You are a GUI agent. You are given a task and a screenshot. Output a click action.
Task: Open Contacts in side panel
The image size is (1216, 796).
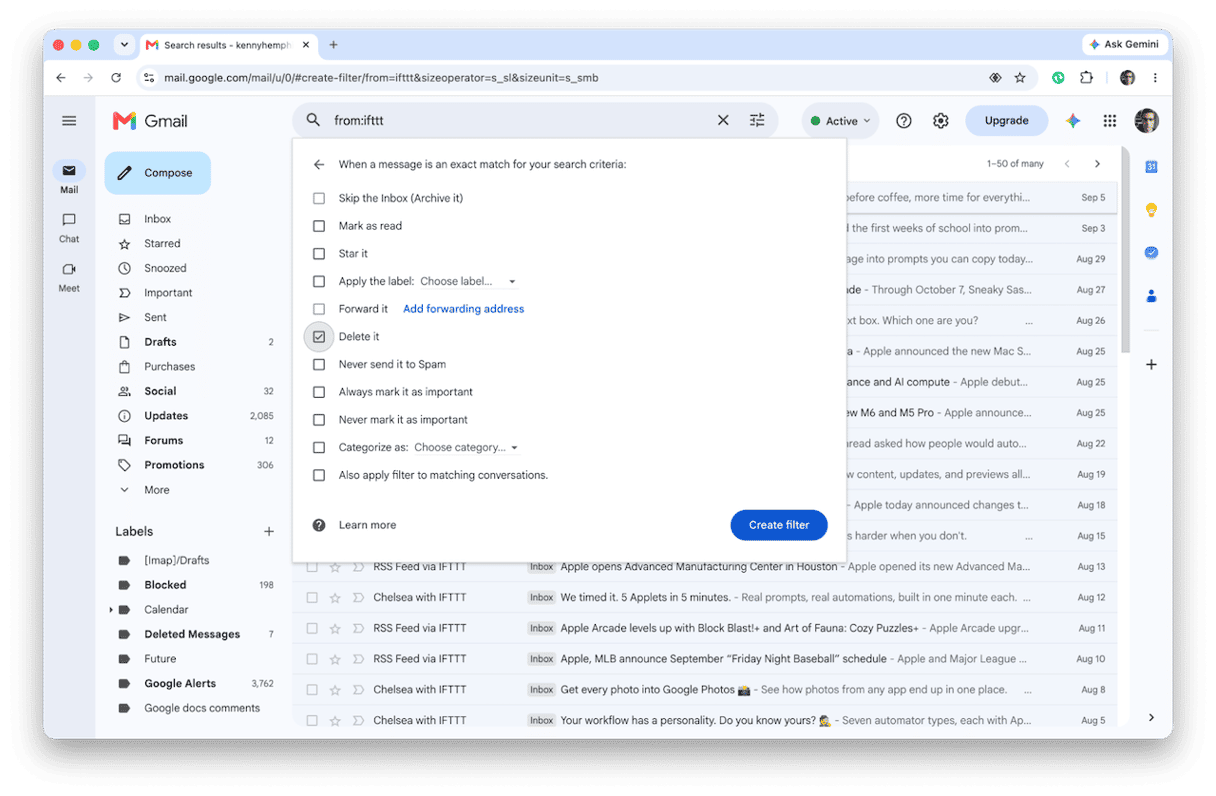coord(1151,296)
